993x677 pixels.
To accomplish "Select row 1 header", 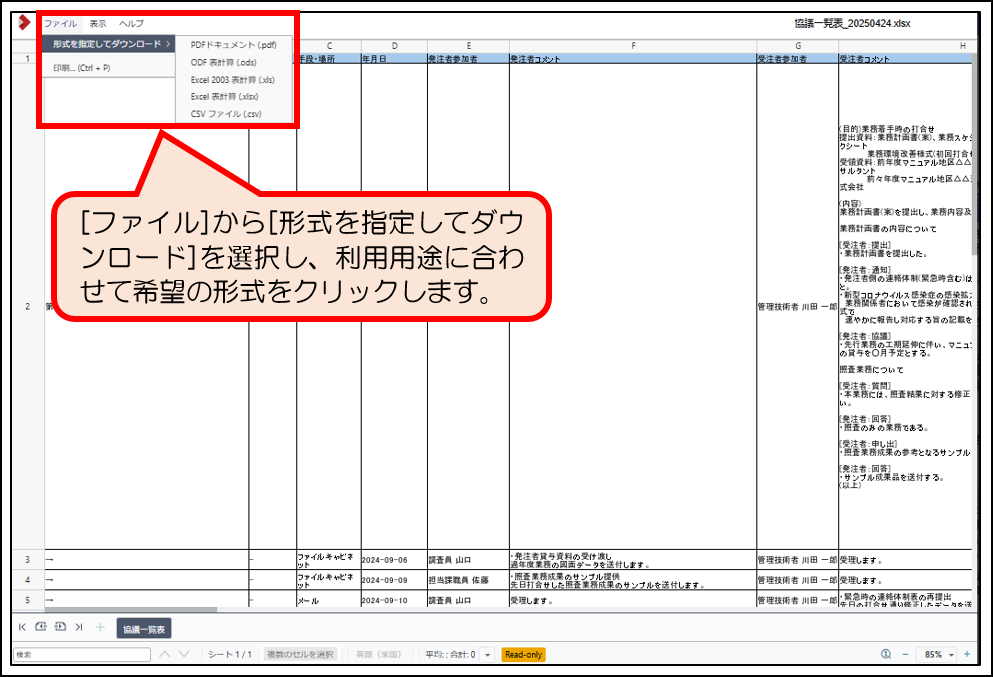I will tap(28, 58).
